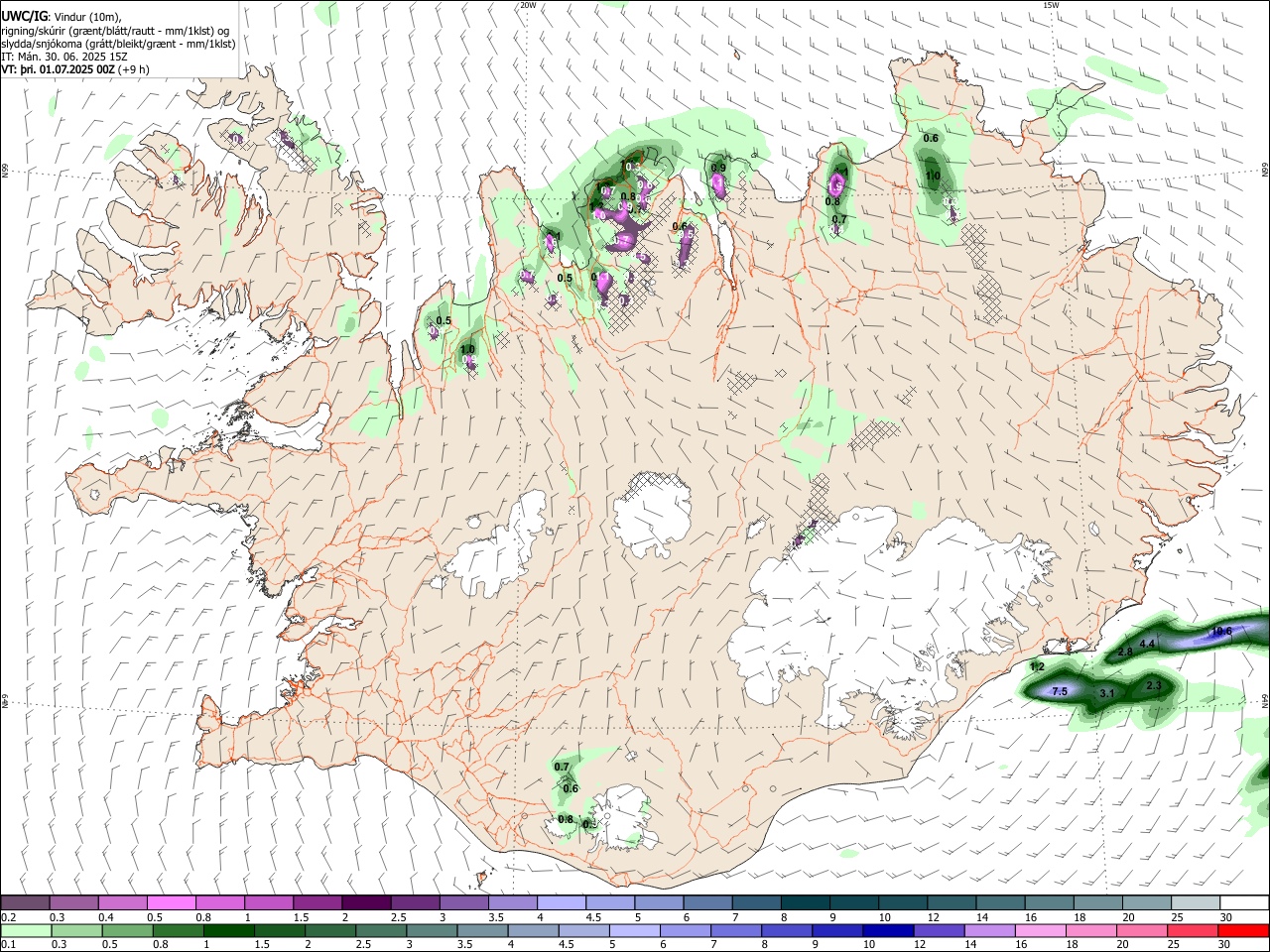Image resolution: width=1270 pixels, height=952 pixels.
Task: Click the '0.1' label on the rain legend
Action: point(8,944)
